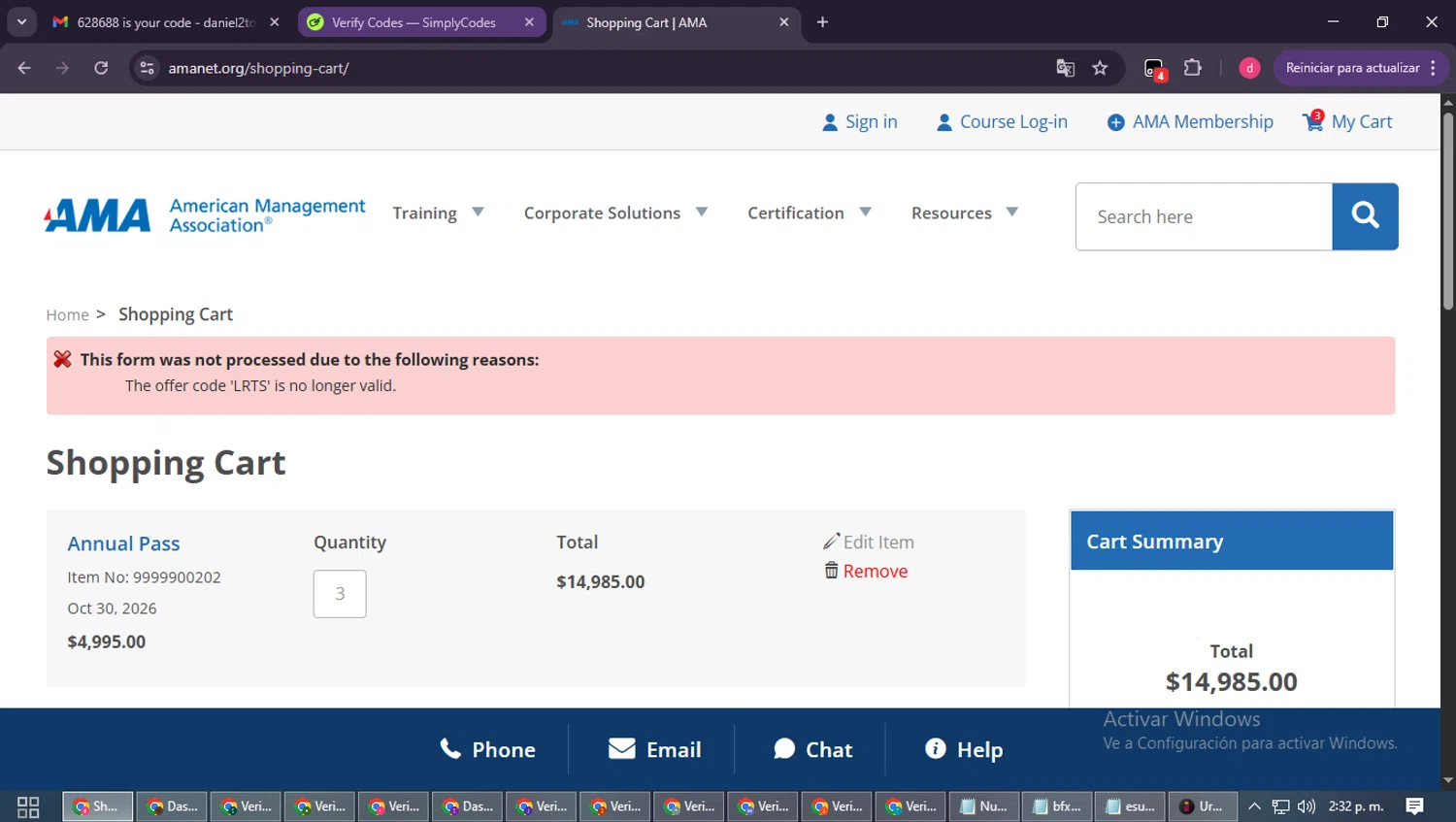
Task: Reload the current page
Action: 101,68
